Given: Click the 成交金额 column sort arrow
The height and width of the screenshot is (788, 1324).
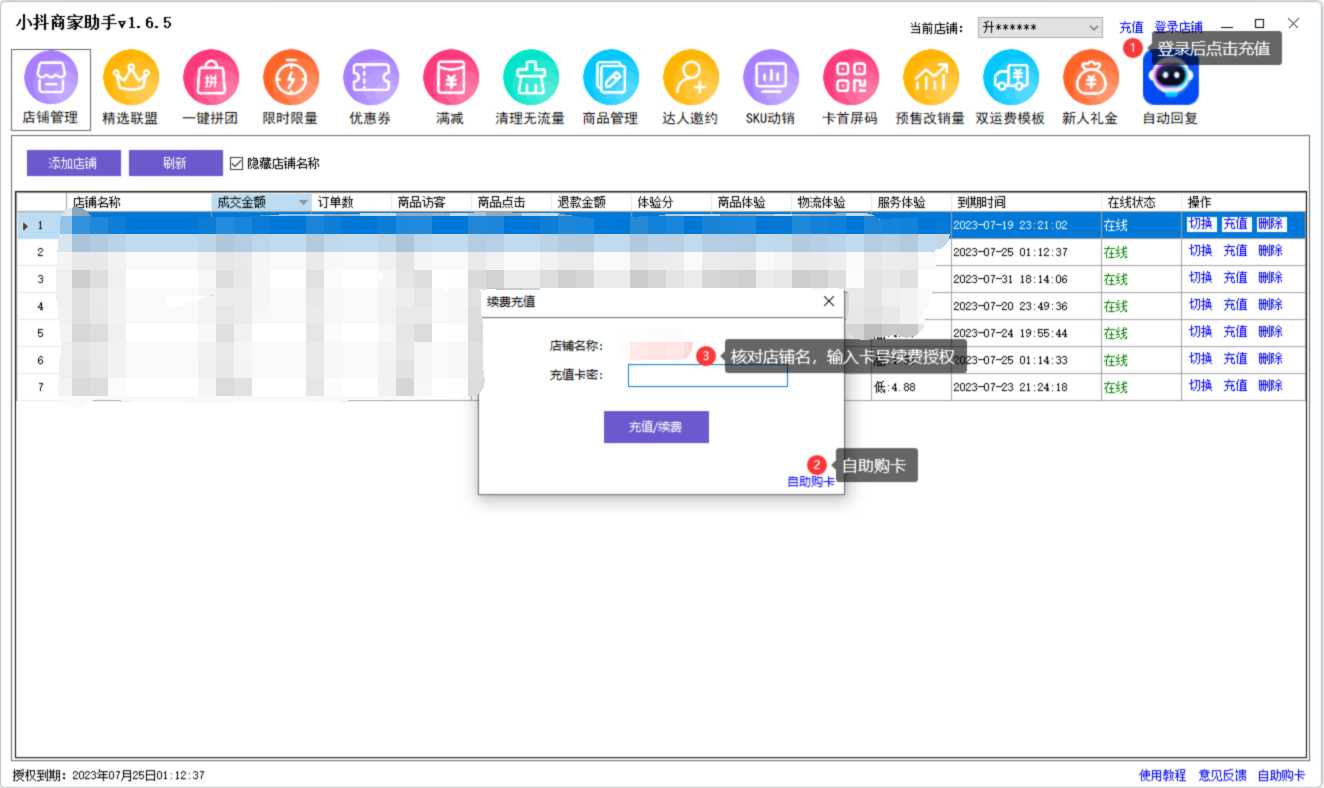Looking at the screenshot, I should 303,203.
